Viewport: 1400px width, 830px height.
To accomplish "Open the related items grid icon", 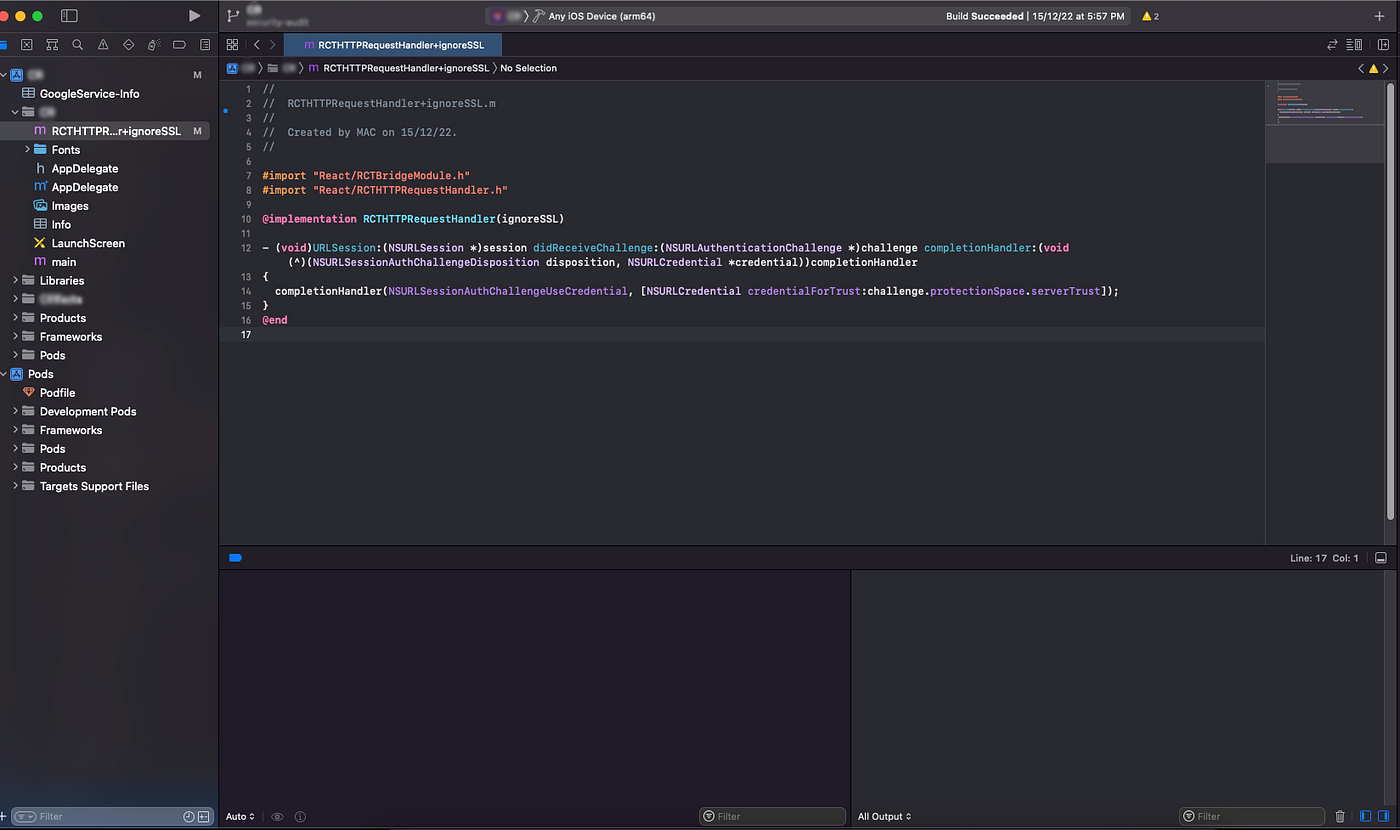I will [x=232, y=45].
